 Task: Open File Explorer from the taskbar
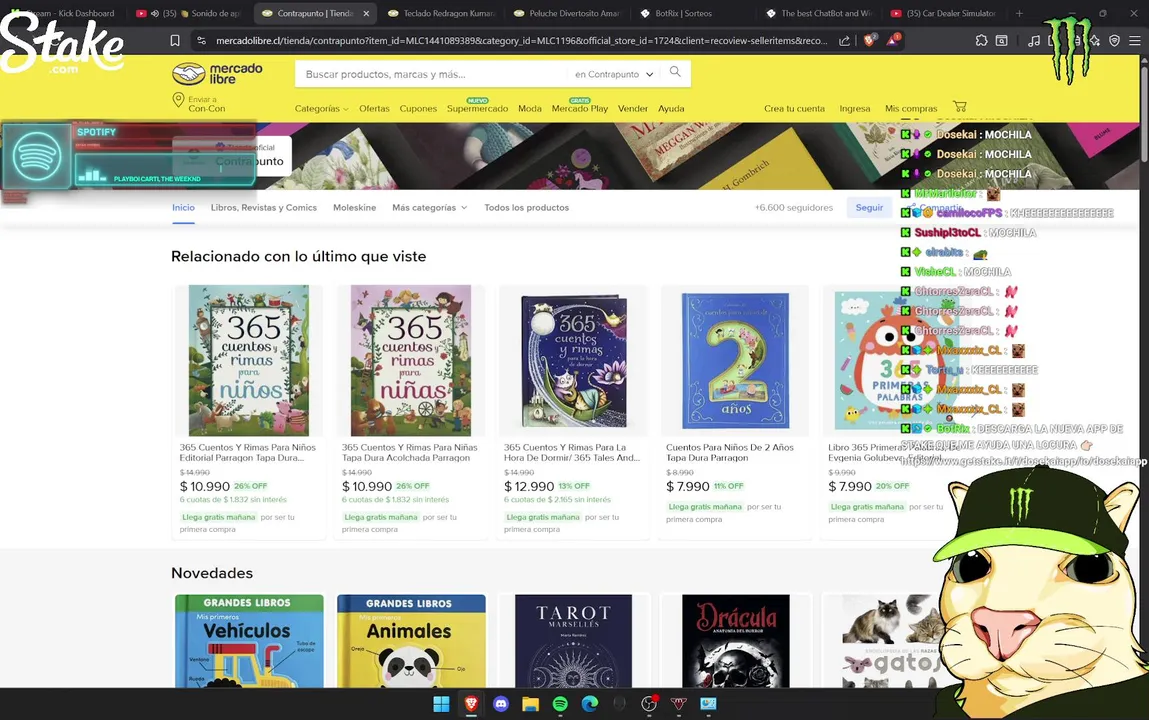tap(531, 704)
